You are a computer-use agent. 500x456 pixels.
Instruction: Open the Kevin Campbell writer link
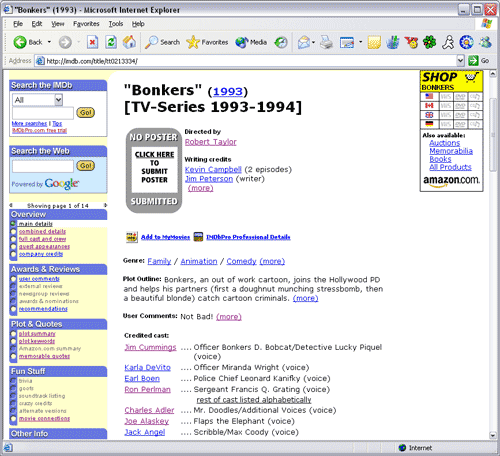coord(213,170)
